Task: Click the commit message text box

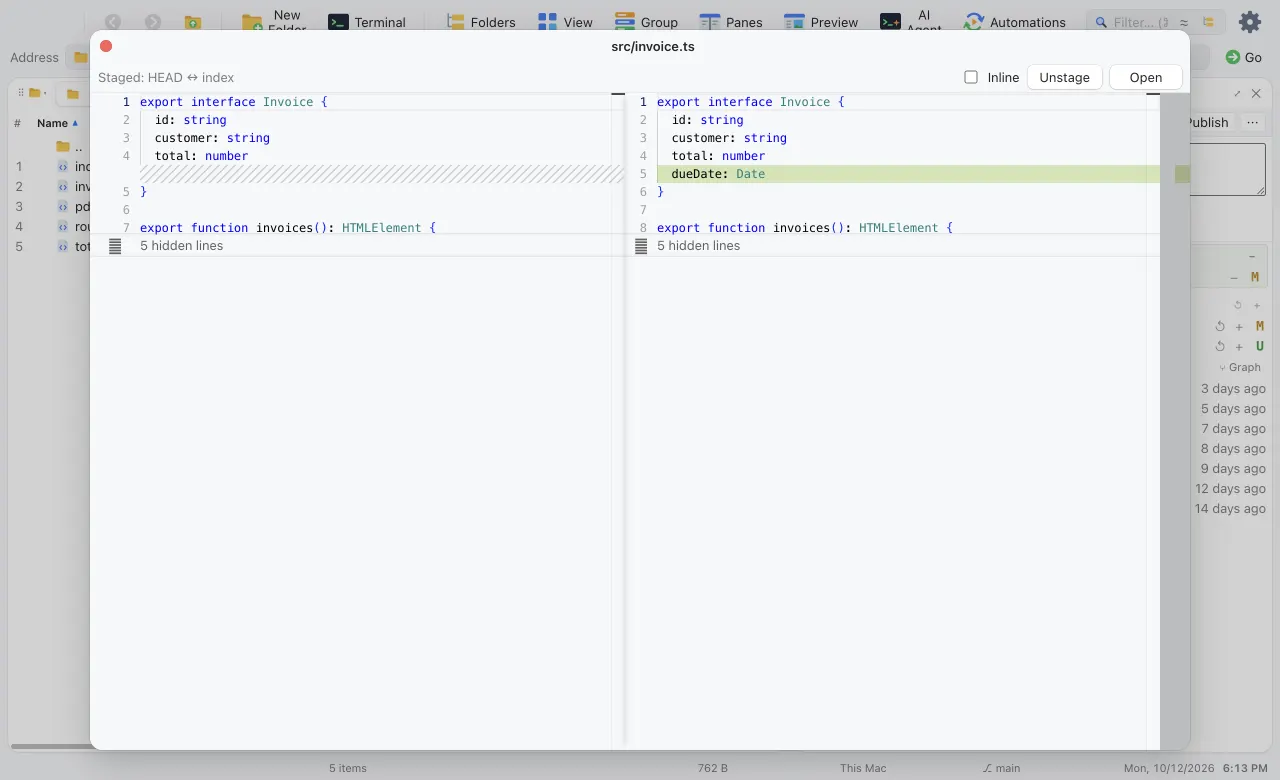Action: [1228, 170]
